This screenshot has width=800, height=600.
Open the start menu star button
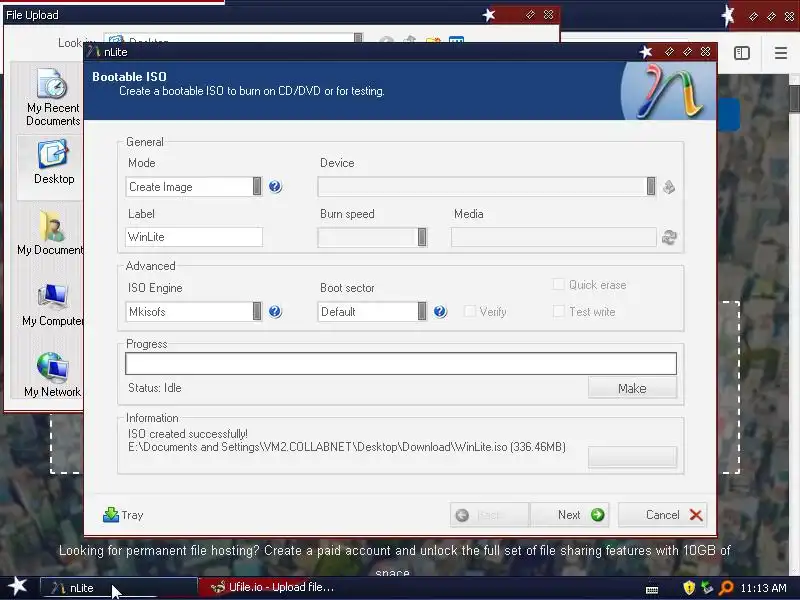(x=18, y=586)
